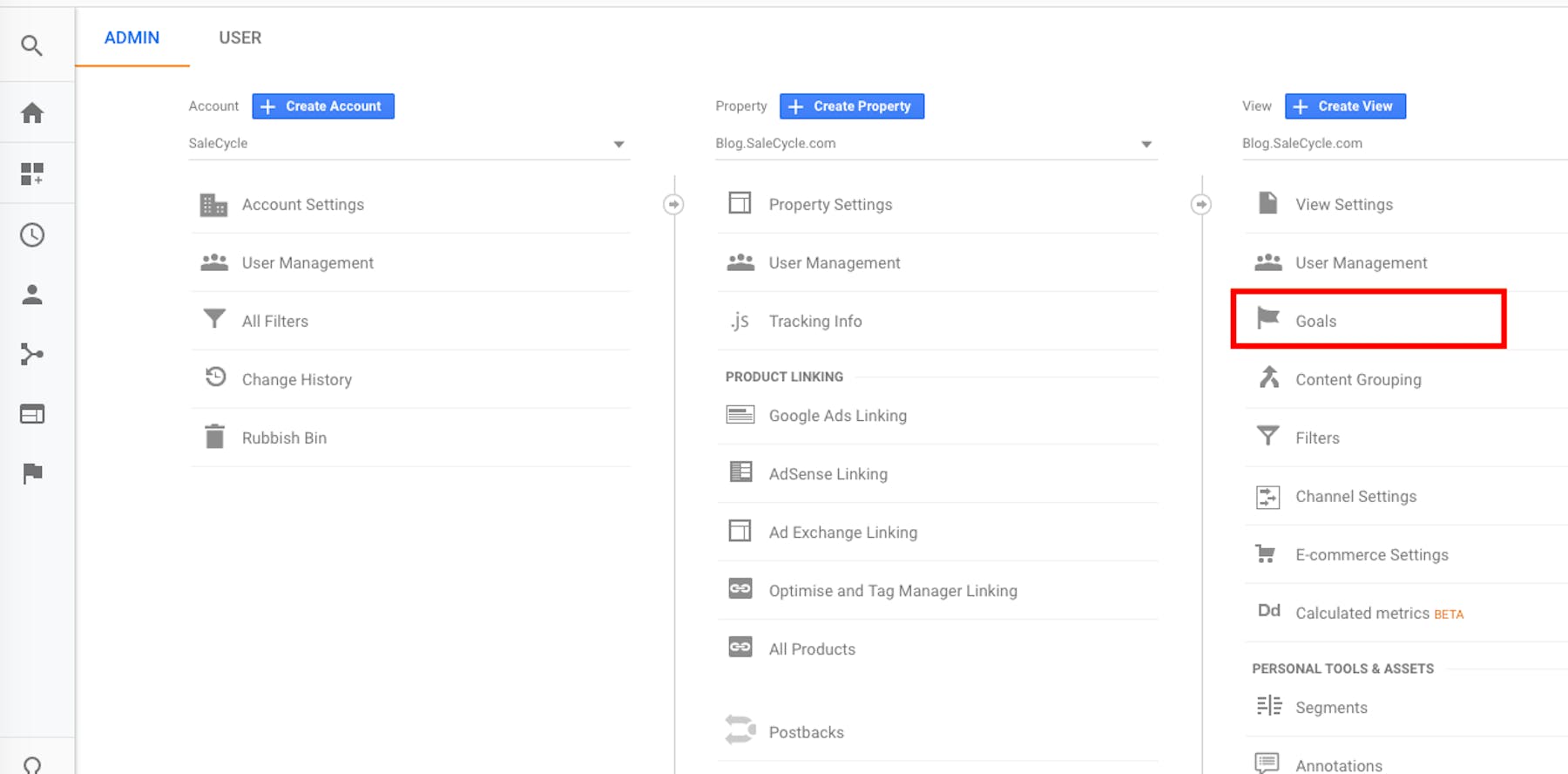Screen dimensions: 1568x774
Task: Click the Goals flag icon
Action: [1268, 318]
